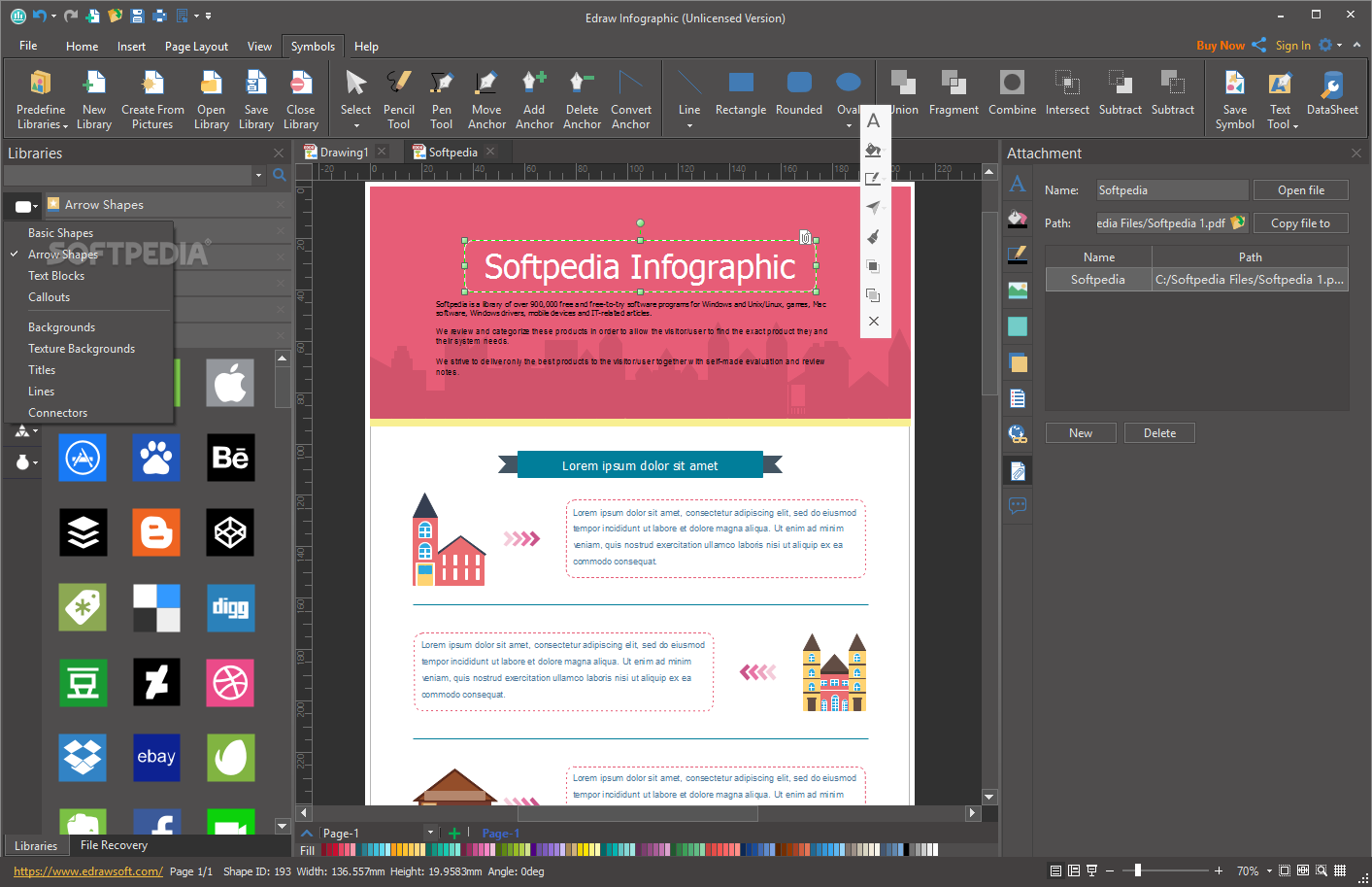Choose the Add Anchor tool

[534, 99]
